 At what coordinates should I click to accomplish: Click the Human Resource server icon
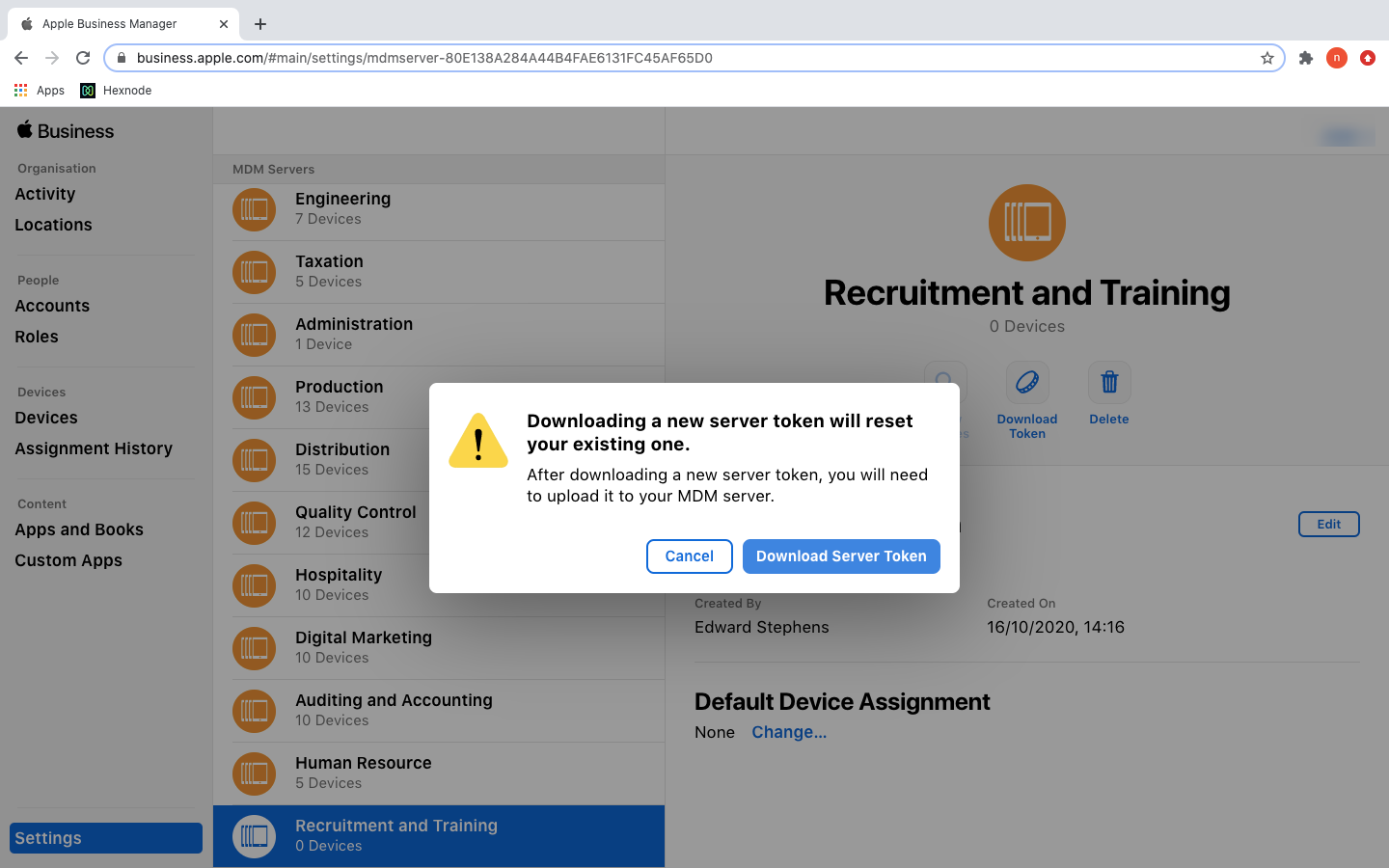(254, 773)
